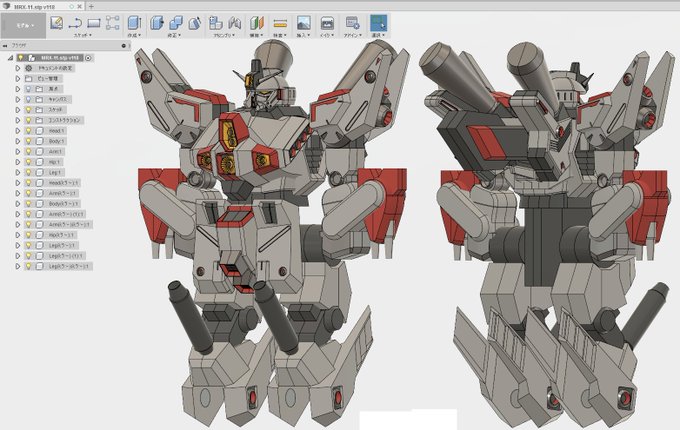Click the document settings gear icon
Screen dimensions: 680x430
click(x=29, y=68)
